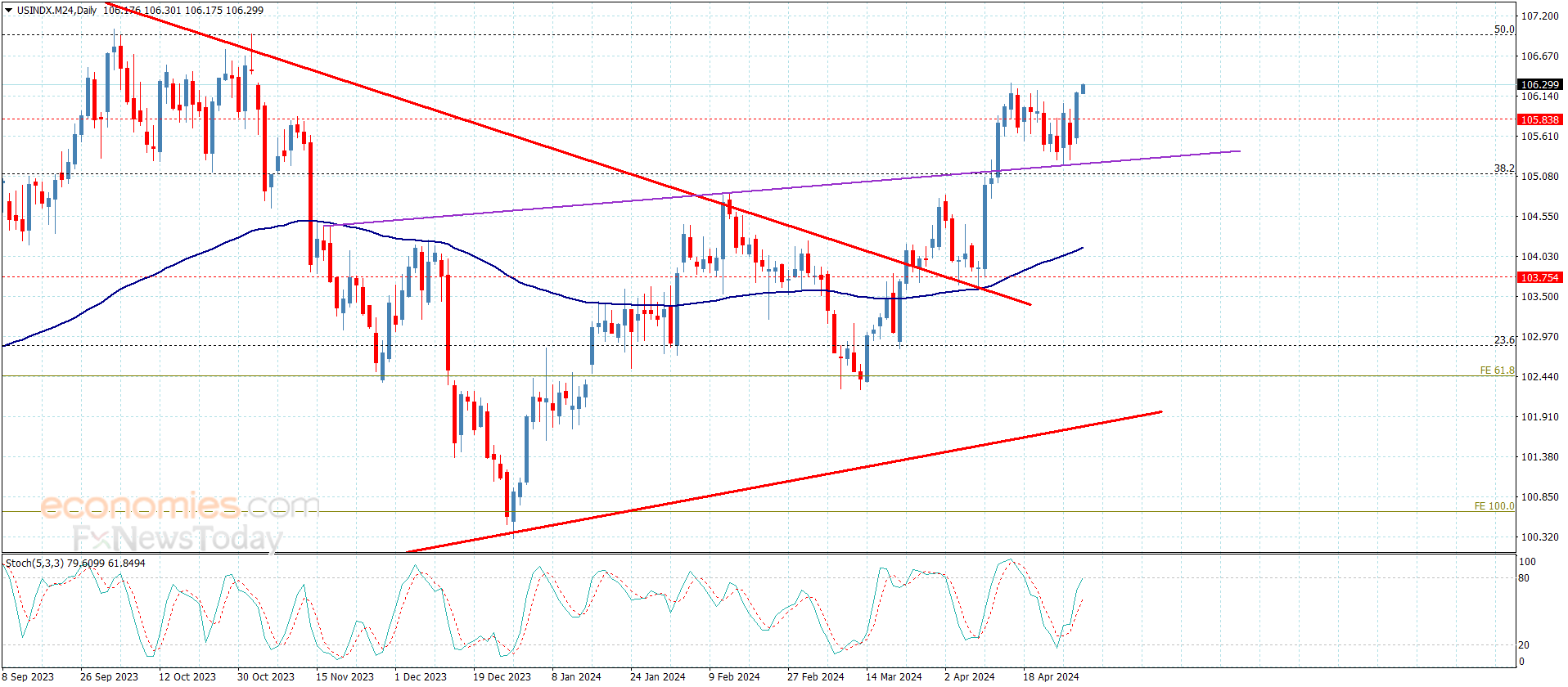Click the 102.970 price axis label
1568x687 pixels.
tap(1539, 336)
